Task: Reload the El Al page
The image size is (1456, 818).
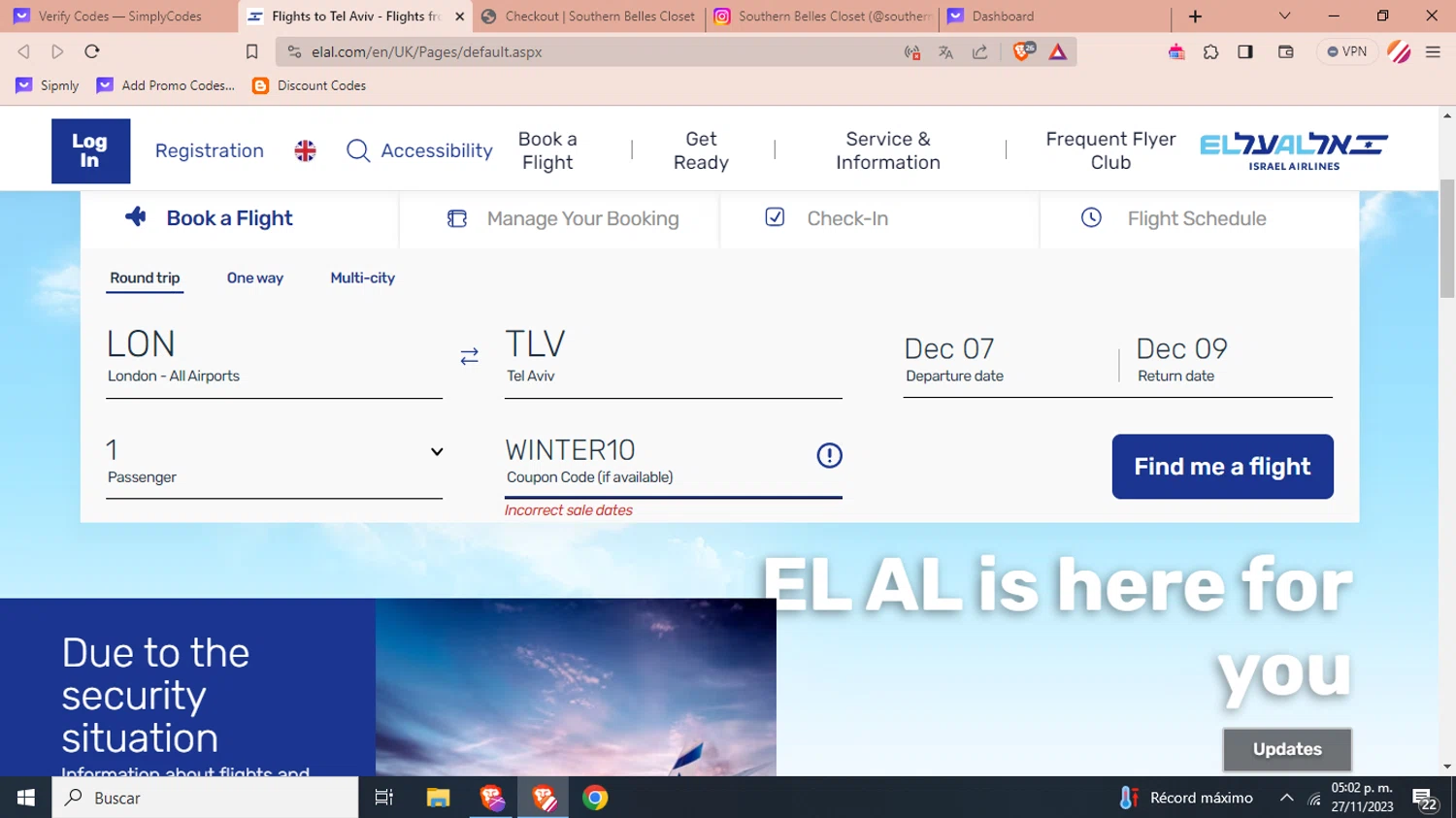Action: (92, 51)
